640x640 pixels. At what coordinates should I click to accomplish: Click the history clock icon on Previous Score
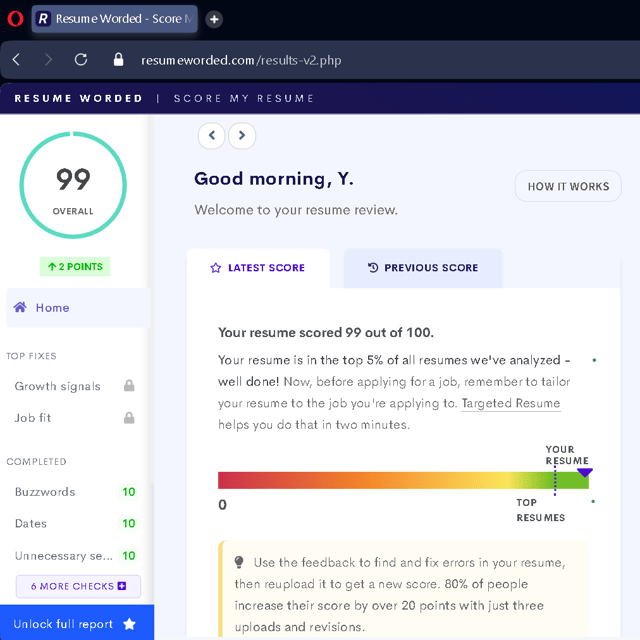pyautogui.click(x=373, y=267)
